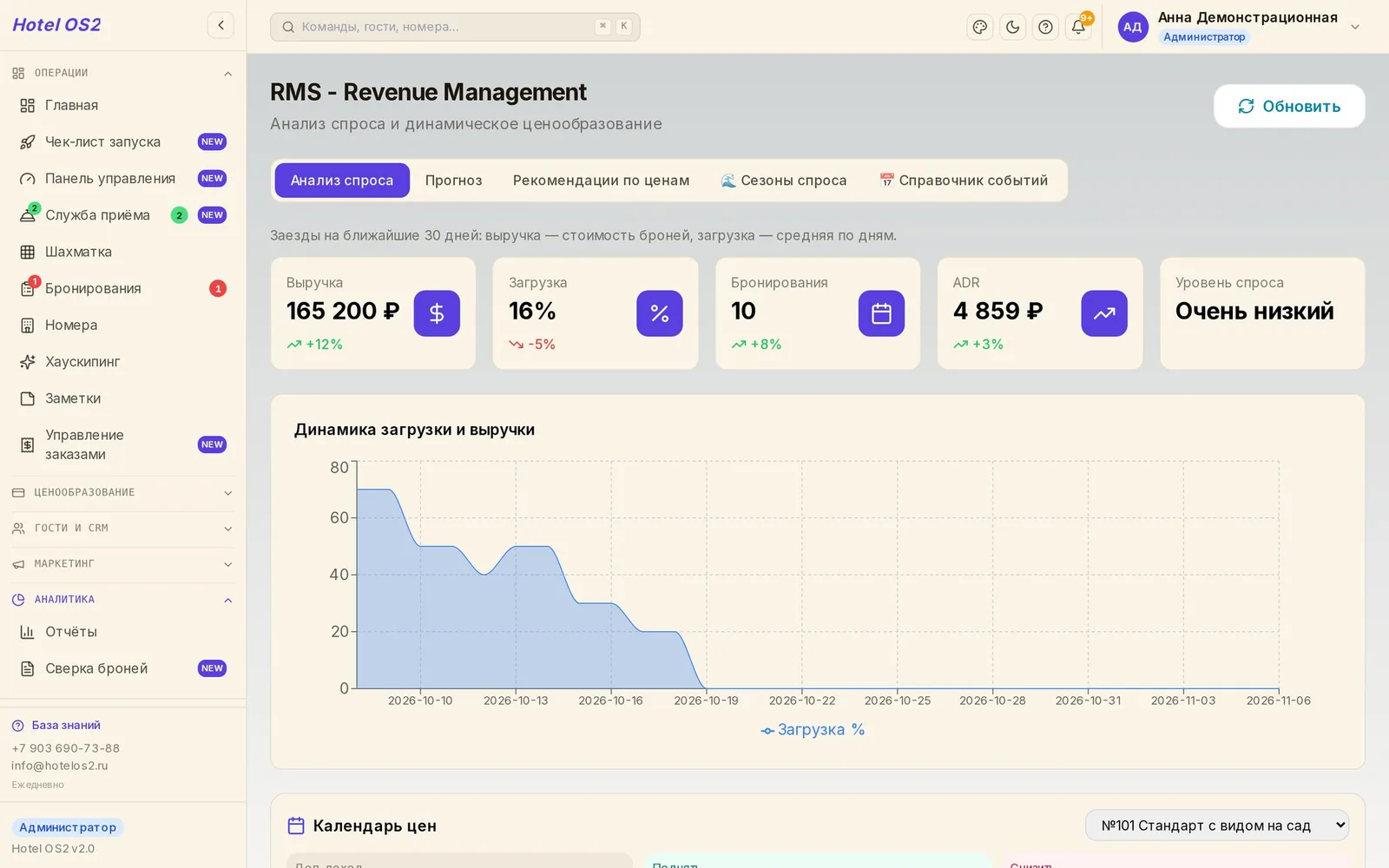The width and height of the screenshot is (1389, 868).
Task: Open Хаускипинг in the sidebar
Action: coord(123,362)
